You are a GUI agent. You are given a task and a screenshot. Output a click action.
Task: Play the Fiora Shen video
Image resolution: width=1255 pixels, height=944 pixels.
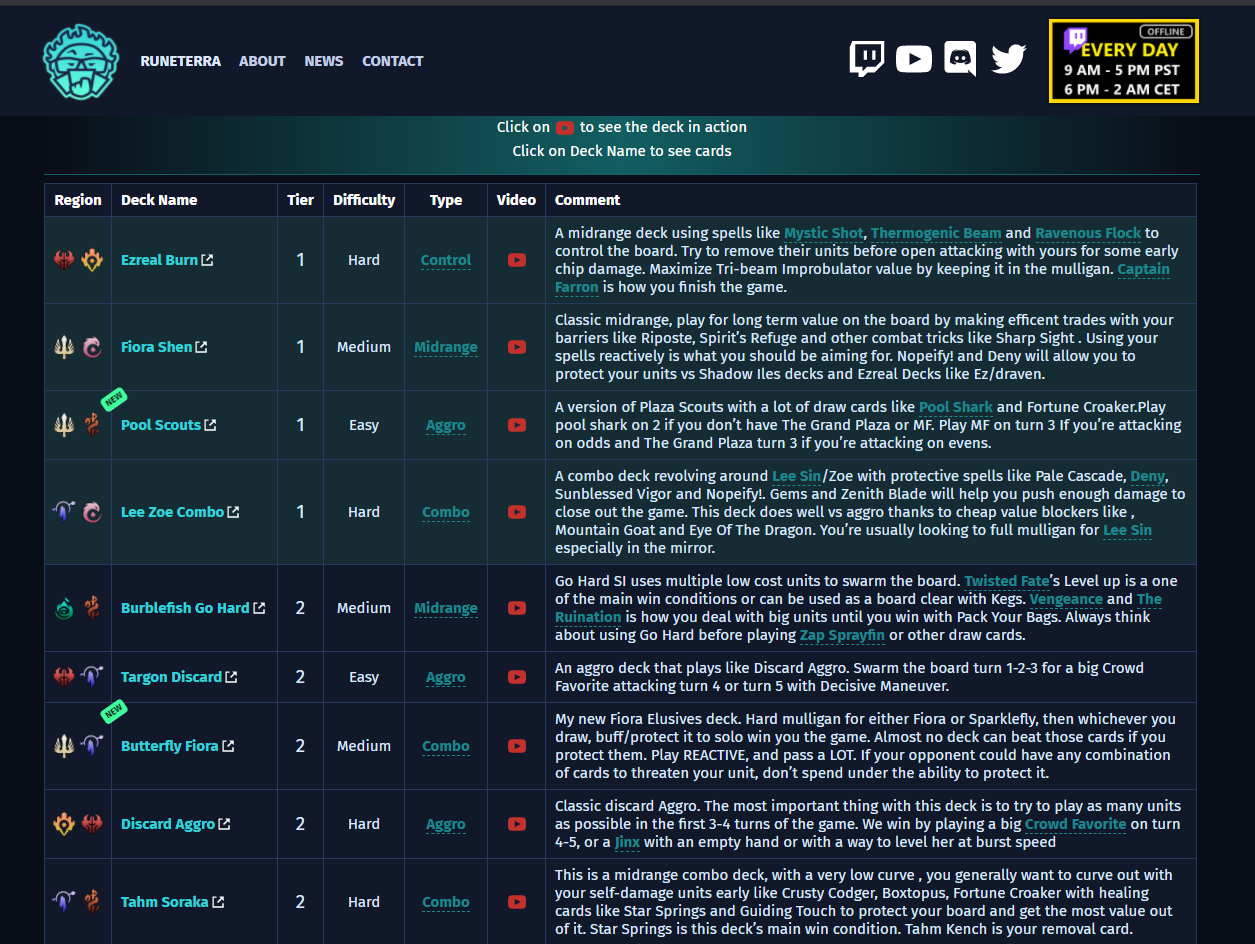517,347
